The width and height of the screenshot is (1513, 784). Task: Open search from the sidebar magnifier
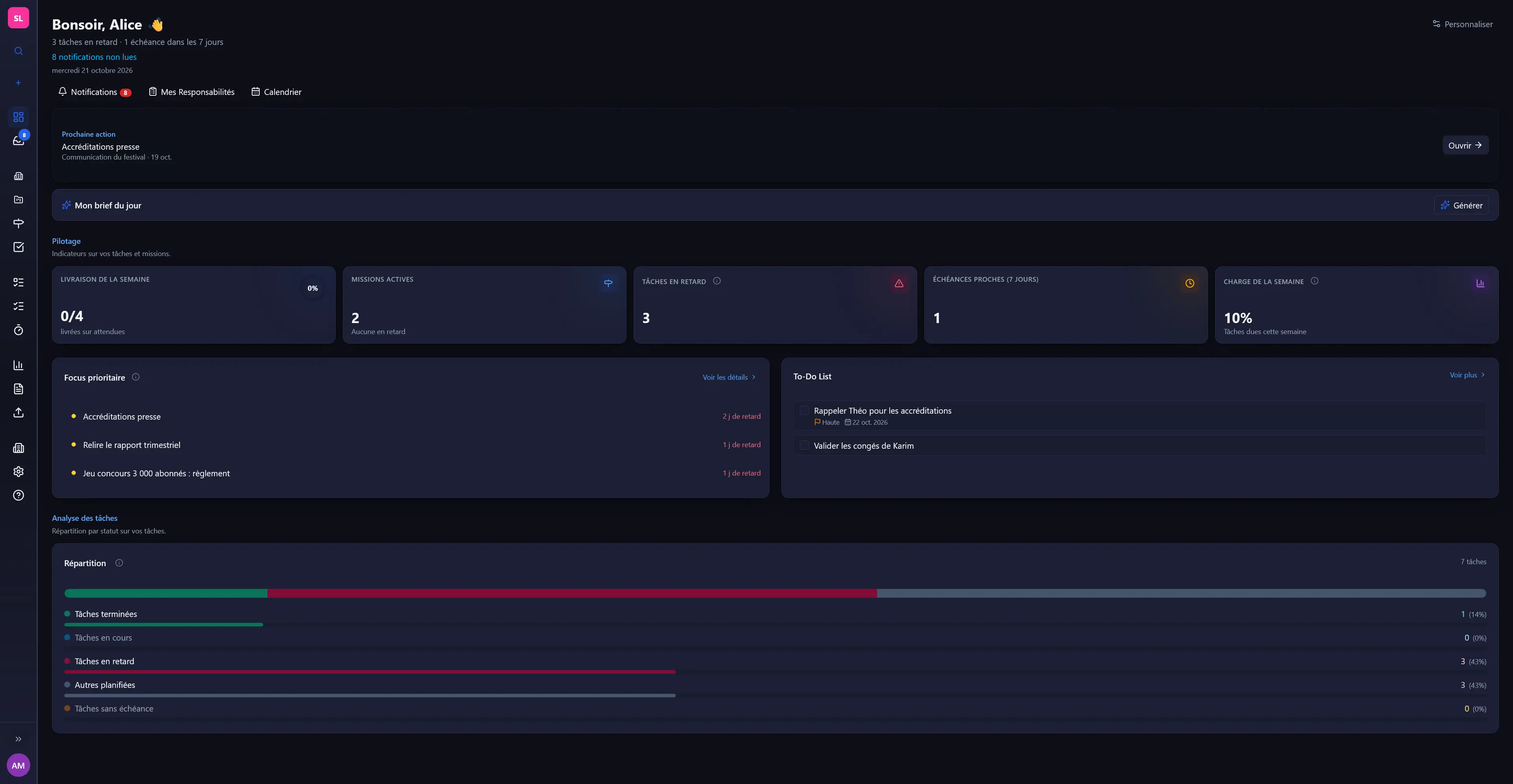click(x=18, y=51)
